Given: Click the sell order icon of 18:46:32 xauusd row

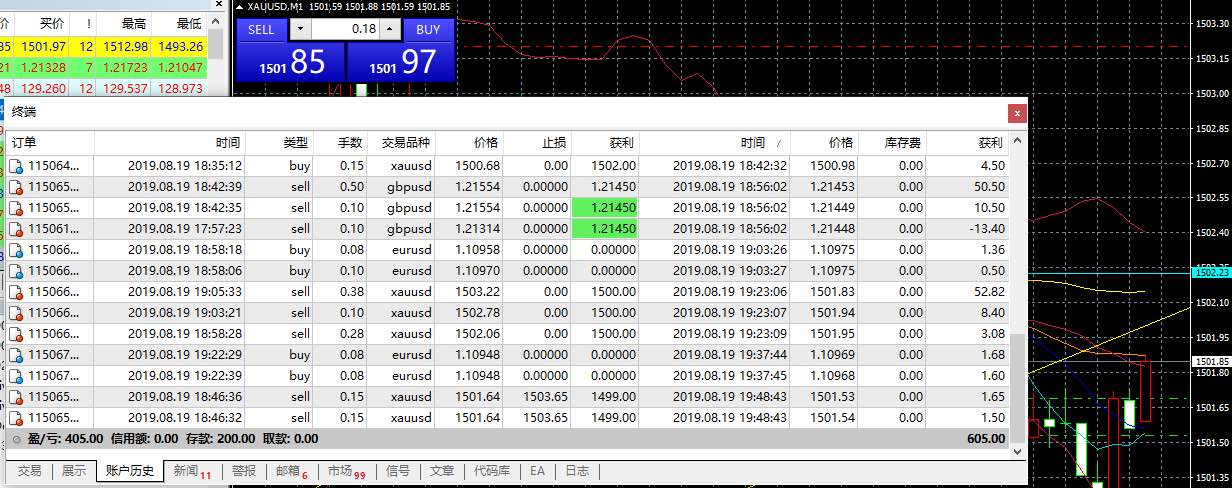Looking at the screenshot, I should (15, 418).
